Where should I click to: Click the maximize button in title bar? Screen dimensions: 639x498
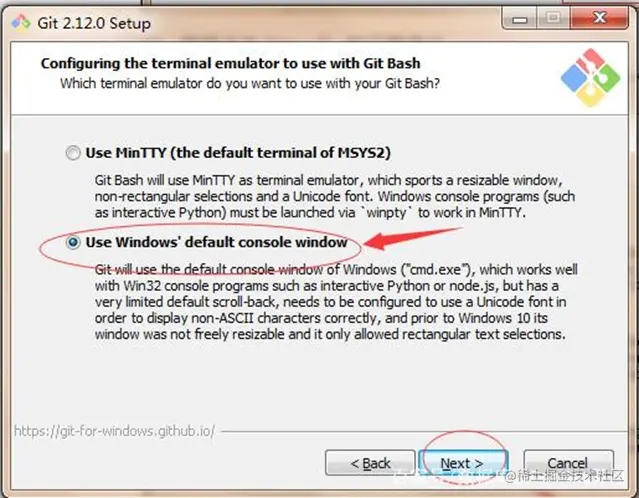click(x=553, y=18)
